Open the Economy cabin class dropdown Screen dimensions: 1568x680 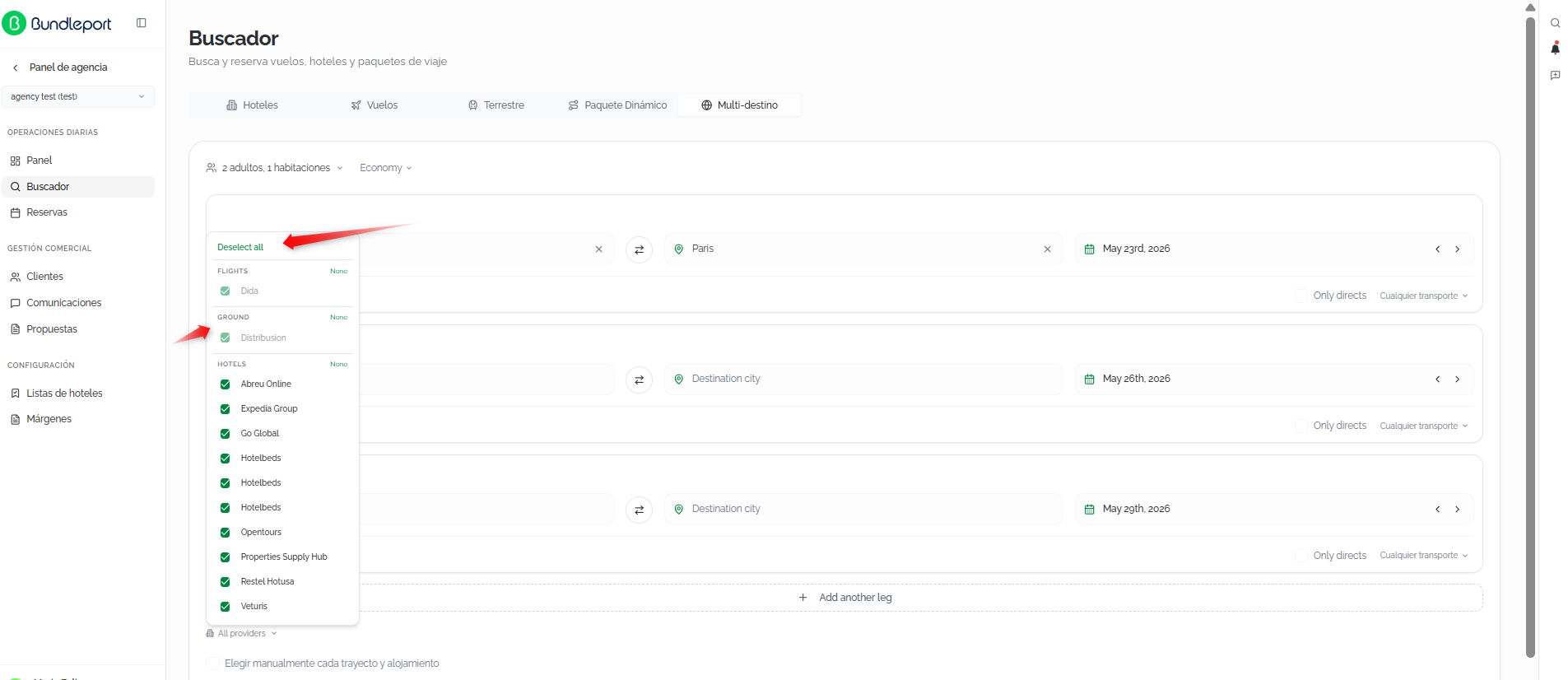(386, 168)
